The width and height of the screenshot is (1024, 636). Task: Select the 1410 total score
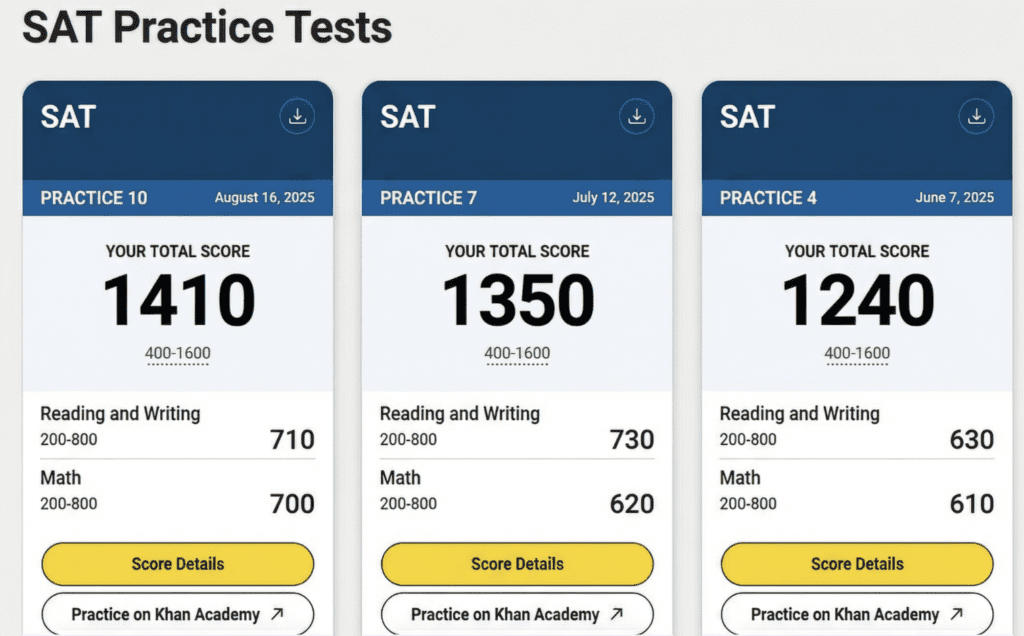[x=178, y=299]
